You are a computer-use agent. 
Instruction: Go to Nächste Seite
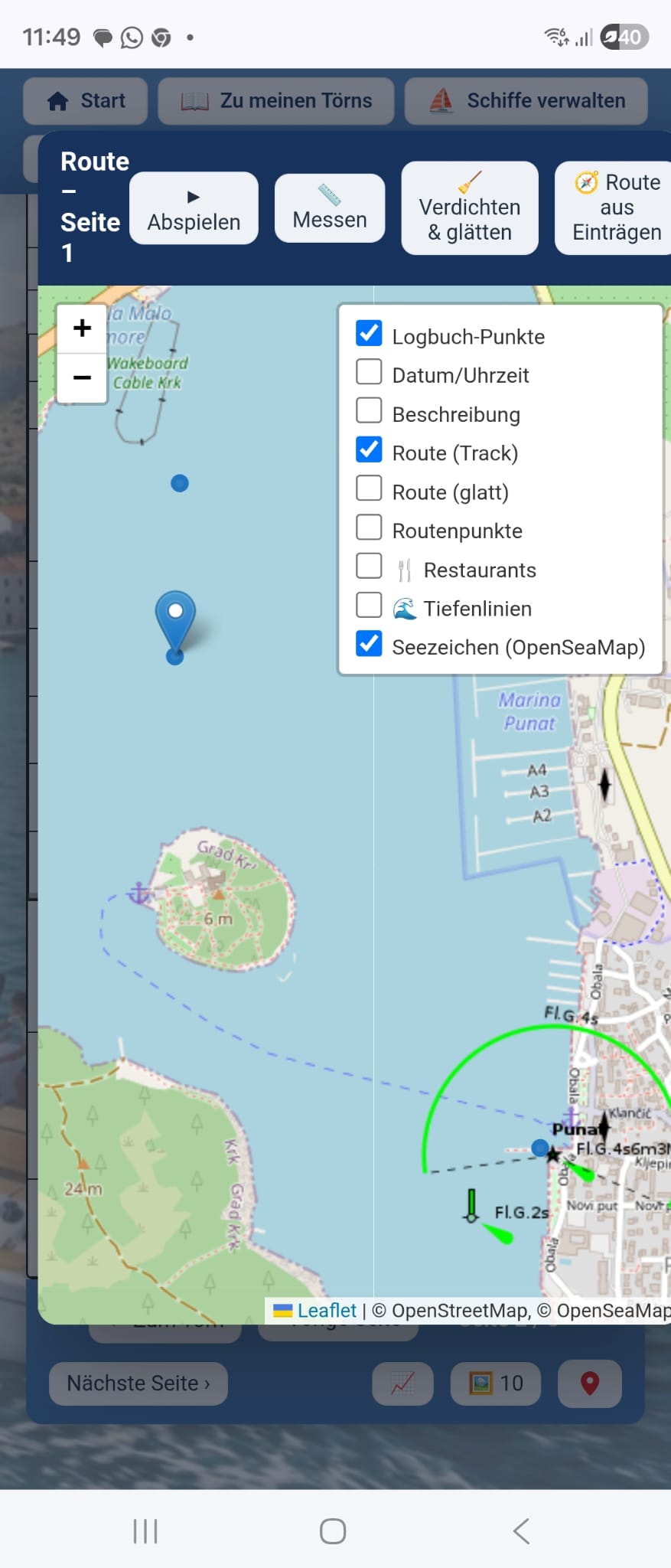[x=138, y=1383]
